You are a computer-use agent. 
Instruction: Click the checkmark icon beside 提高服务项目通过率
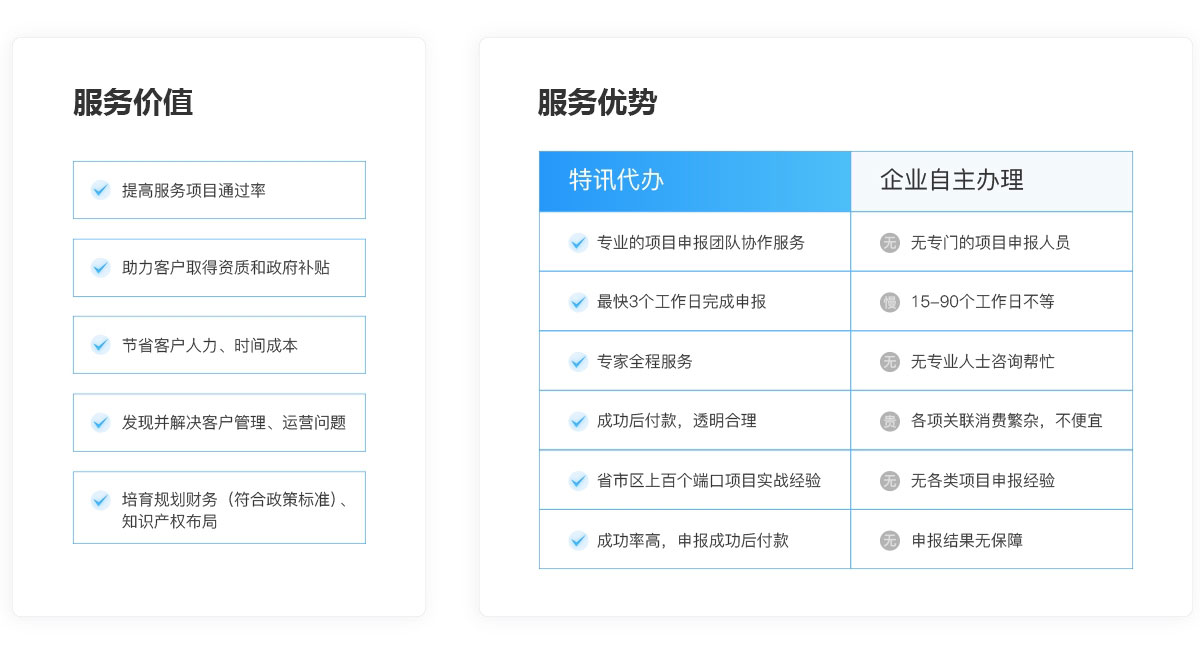click(x=100, y=189)
